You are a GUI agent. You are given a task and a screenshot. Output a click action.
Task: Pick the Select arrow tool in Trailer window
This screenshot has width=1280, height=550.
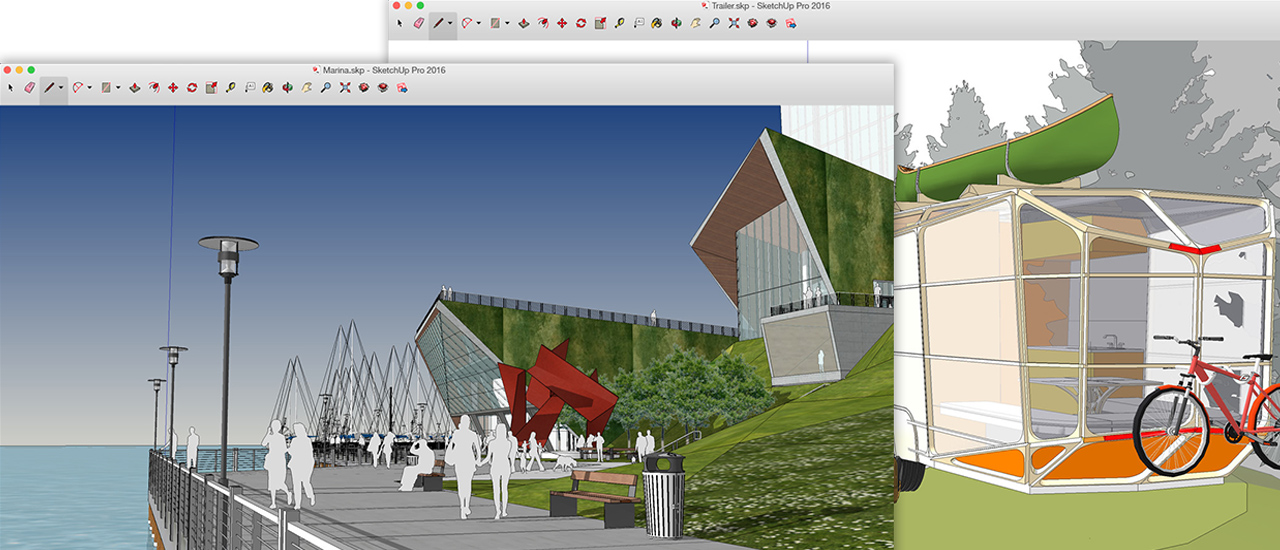(x=399, y=22)
